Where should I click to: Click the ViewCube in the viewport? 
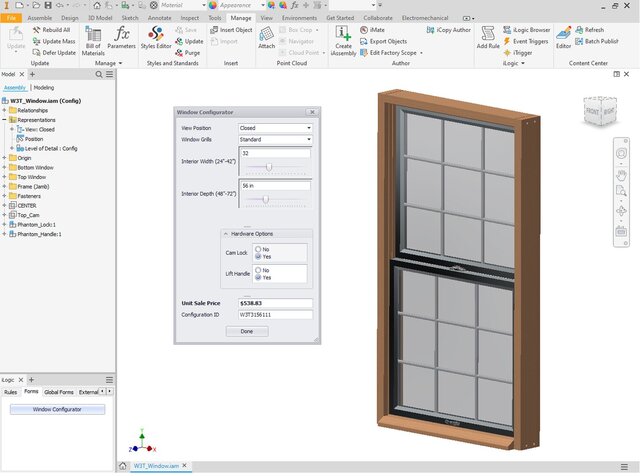point(599,112)
